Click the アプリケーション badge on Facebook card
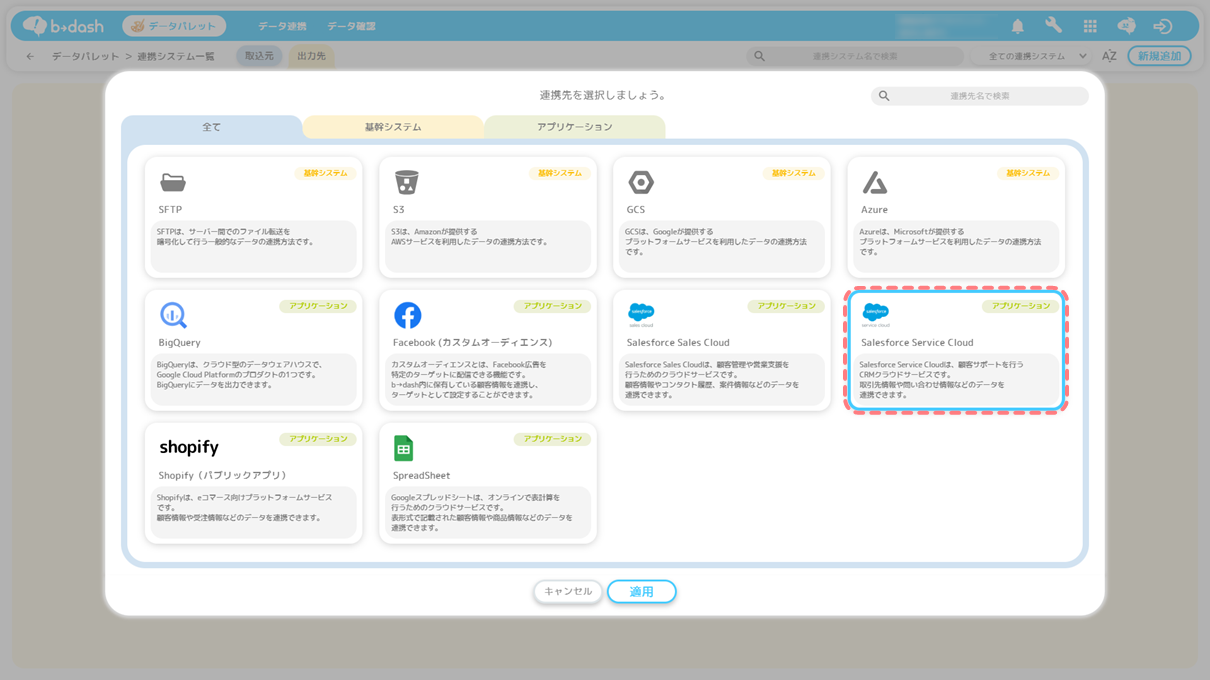This screenshot has height=680, width=1210. coord(552,306)
